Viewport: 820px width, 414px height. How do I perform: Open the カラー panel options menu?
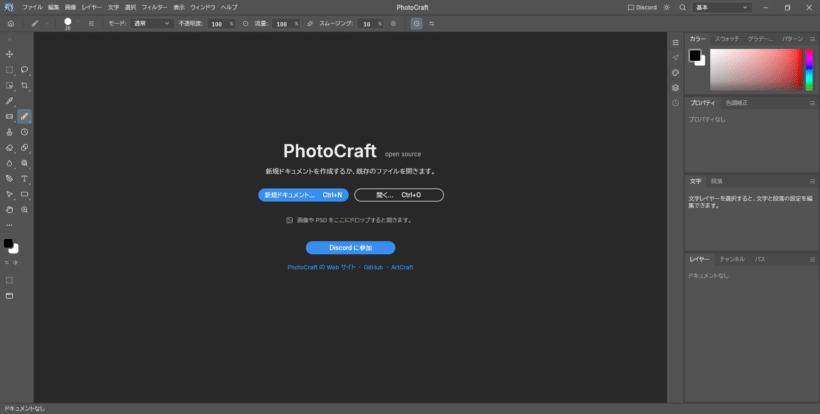tap(812, 39)
